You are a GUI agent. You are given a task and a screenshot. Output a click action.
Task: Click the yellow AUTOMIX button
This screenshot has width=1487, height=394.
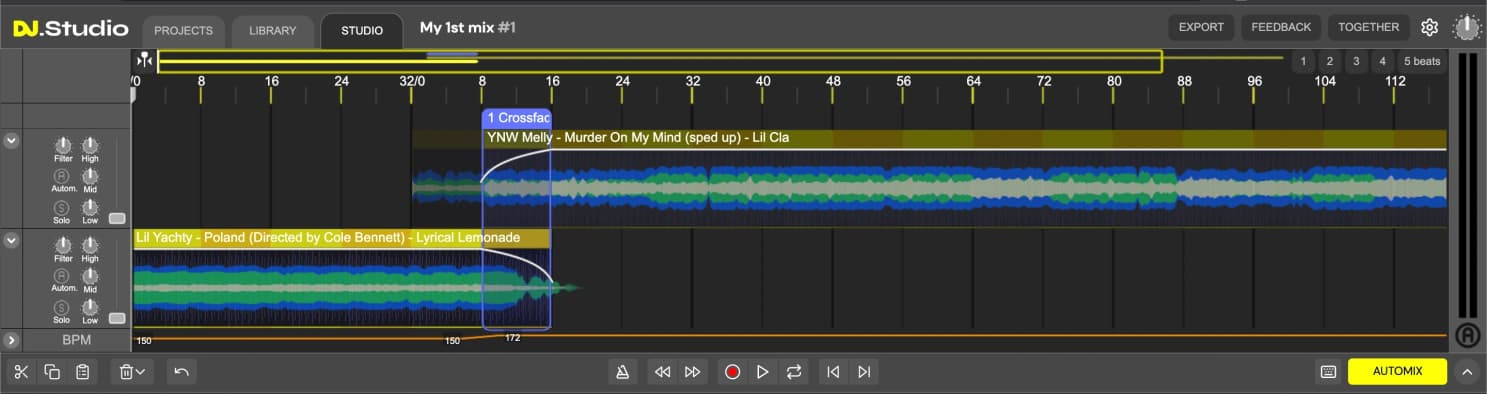[x=1397, y=372]
